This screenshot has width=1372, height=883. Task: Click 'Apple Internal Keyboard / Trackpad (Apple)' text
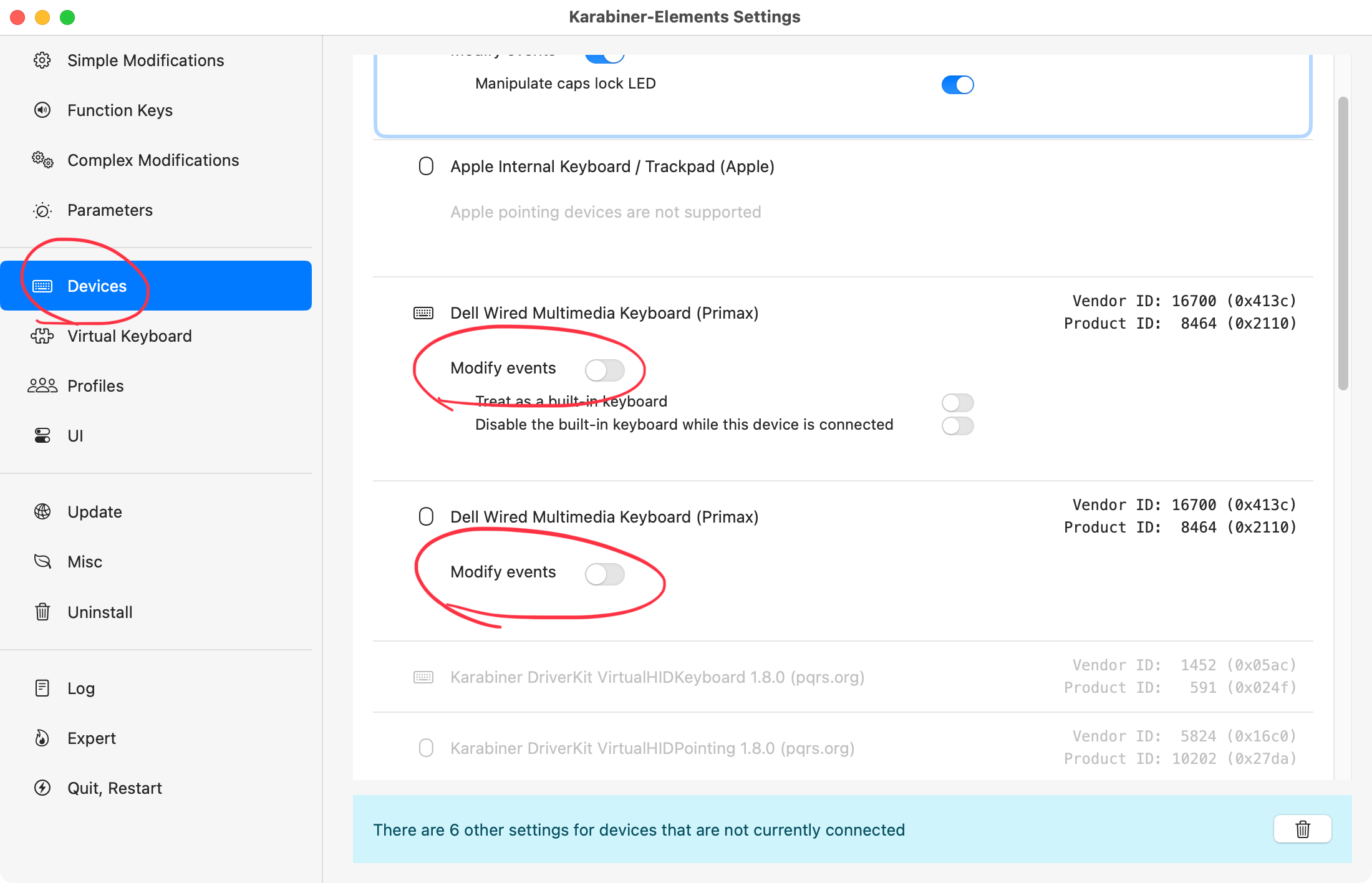point(612,166)
